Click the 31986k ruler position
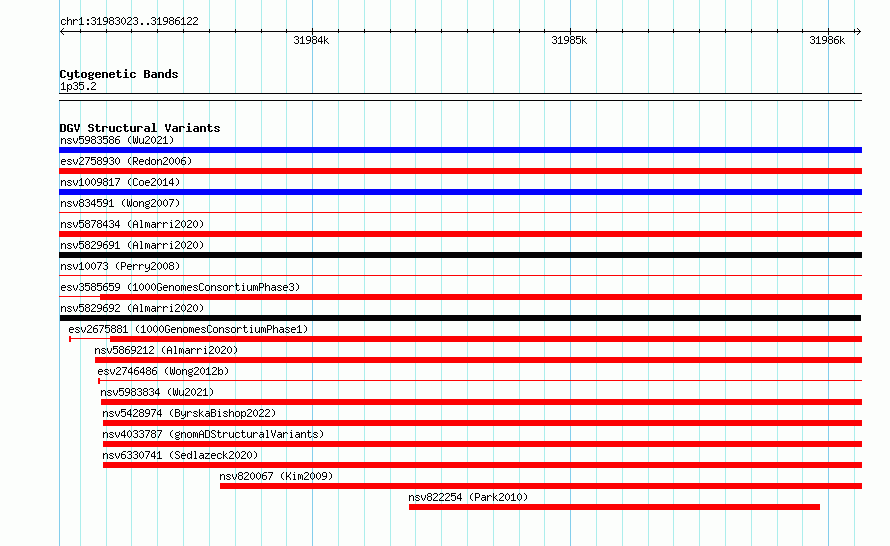This screenshot has width=890, height=546. click(x=827, y=40)
